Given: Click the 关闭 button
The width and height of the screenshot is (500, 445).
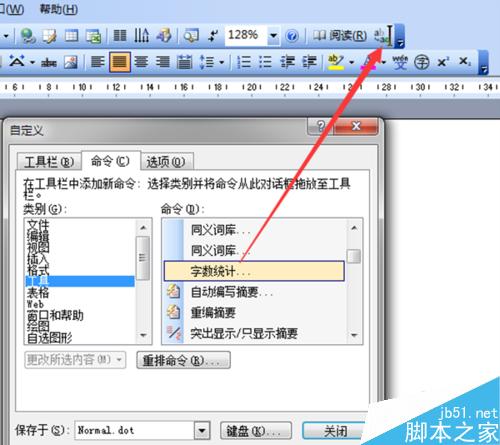Looking at the screenshot, I should (x=335, y=431).
